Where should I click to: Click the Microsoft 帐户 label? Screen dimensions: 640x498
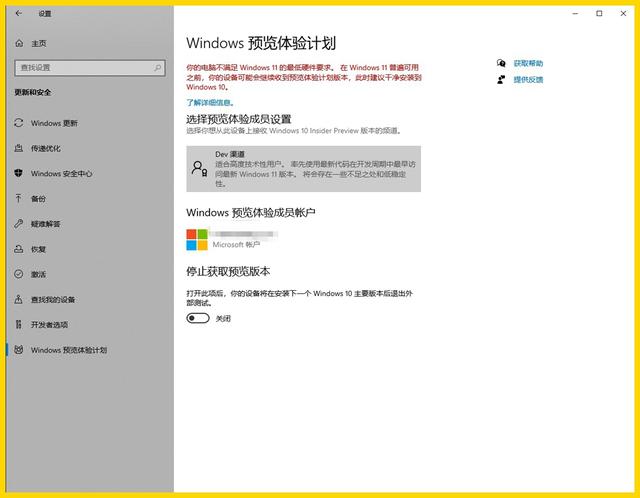236,245
